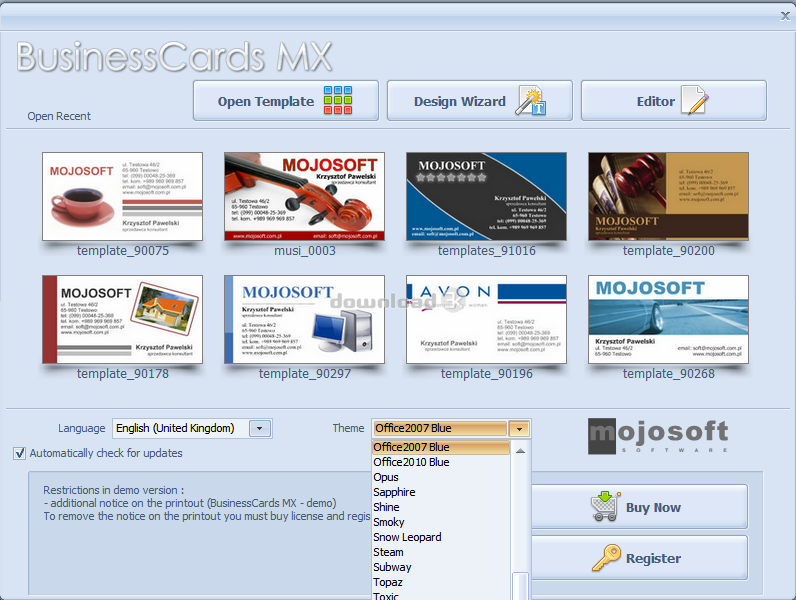Expand the Language dropdown arrow
The height and width of the screenshot is (600, 796).
coord(260,428)
